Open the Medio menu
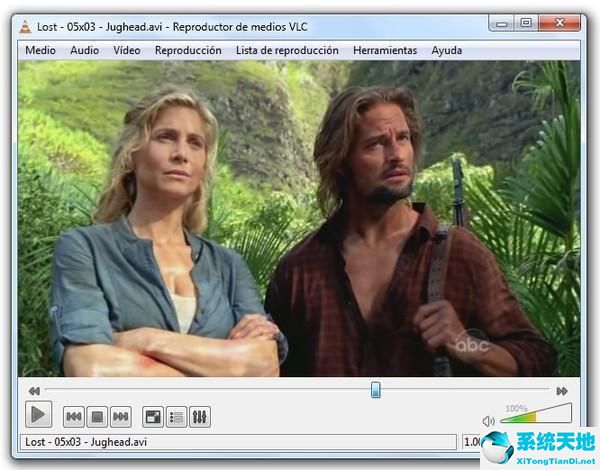Screen dimensions: 600x470 pyautogui.click(x=40, y=51)
